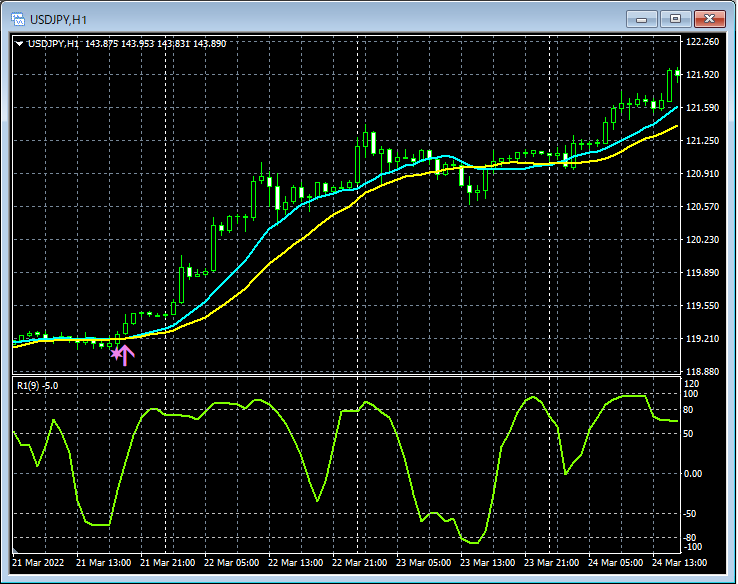738x584 pixels.
Task: Minimize the USDJPY,H1 chart window
Action: coord(641,19)
